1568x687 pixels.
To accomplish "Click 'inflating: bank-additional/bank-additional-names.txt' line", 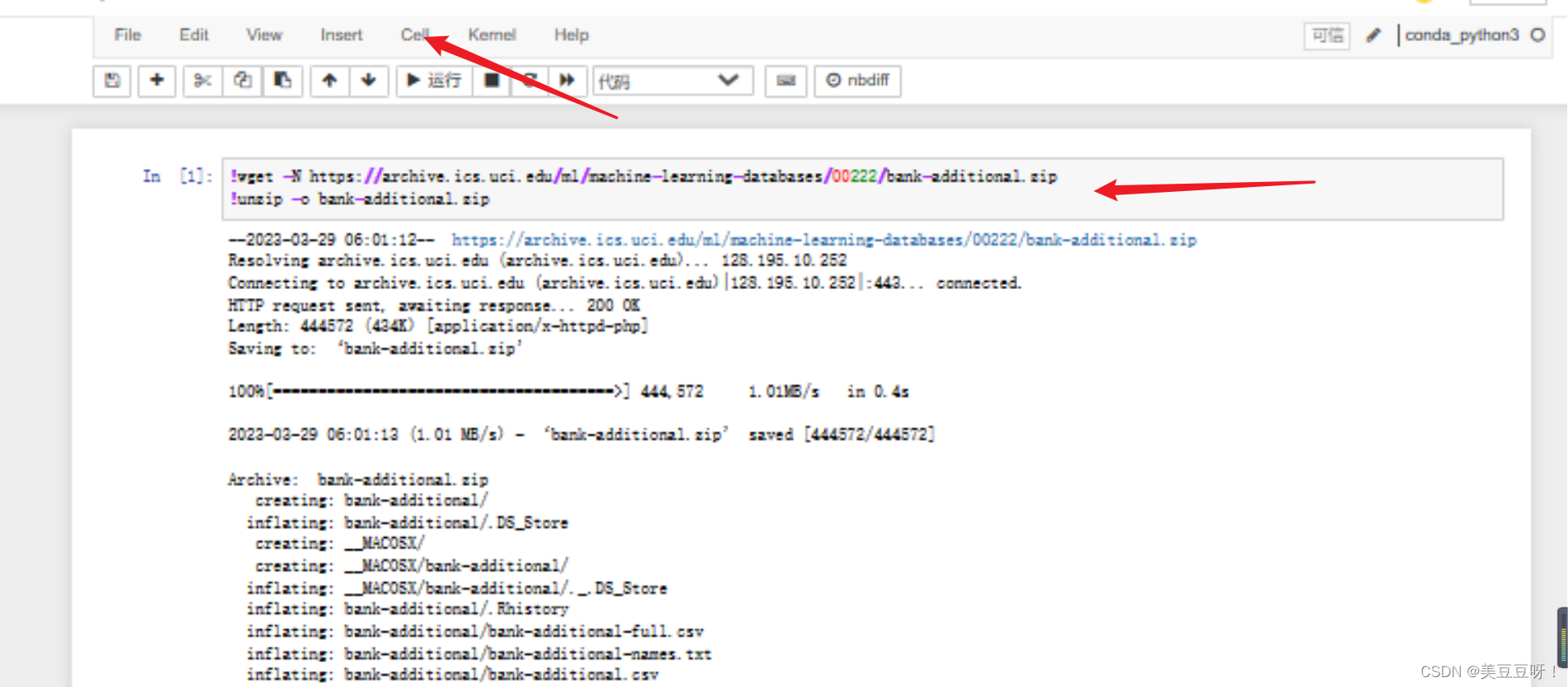I will tap(478, 653).
